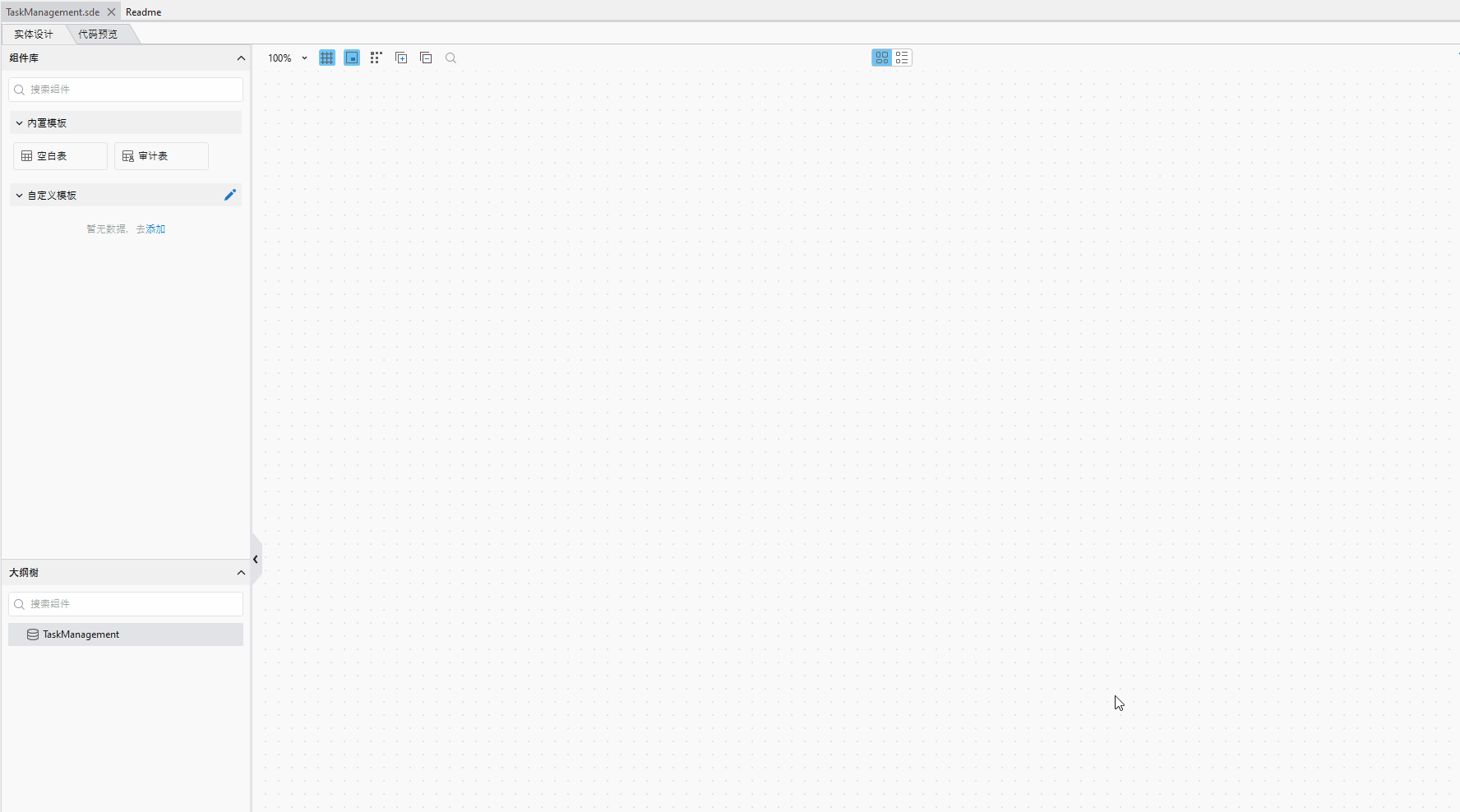Click the collapse-all entities icon
1460x812 pixels.
point(426,58)
